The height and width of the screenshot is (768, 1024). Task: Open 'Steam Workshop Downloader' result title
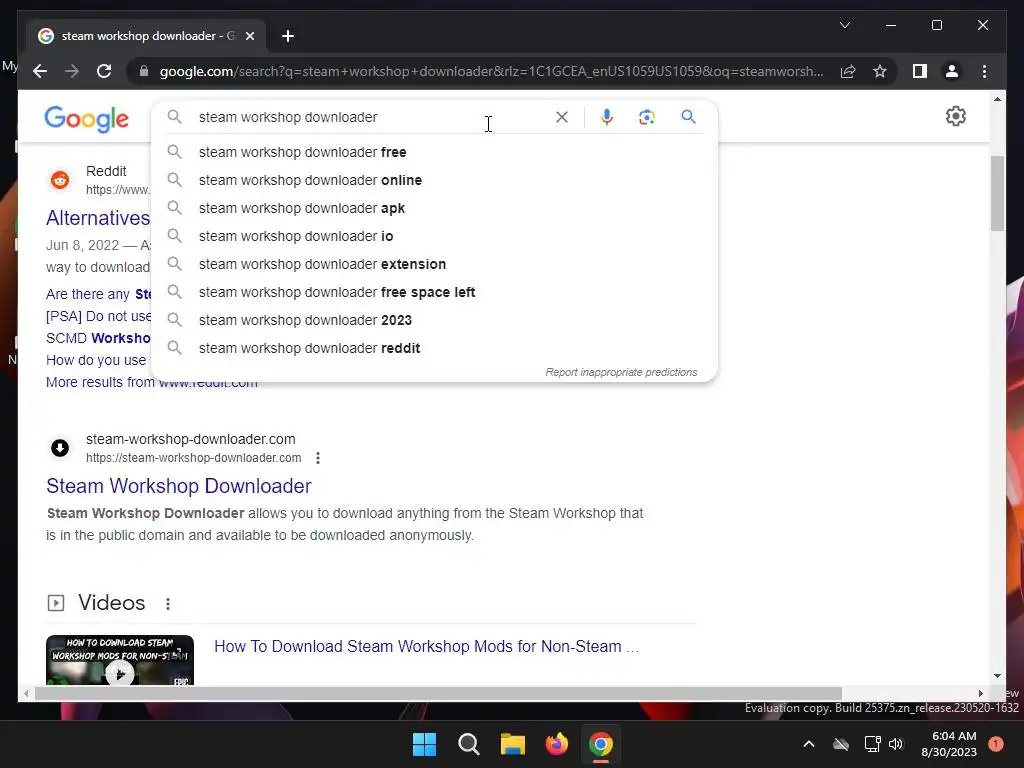pos(178,486)
